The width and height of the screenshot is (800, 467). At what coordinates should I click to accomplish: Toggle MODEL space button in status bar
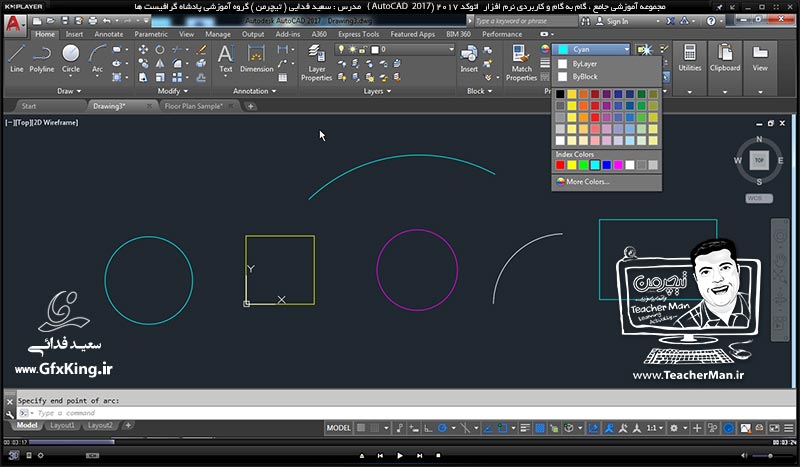tap(338, 428)
